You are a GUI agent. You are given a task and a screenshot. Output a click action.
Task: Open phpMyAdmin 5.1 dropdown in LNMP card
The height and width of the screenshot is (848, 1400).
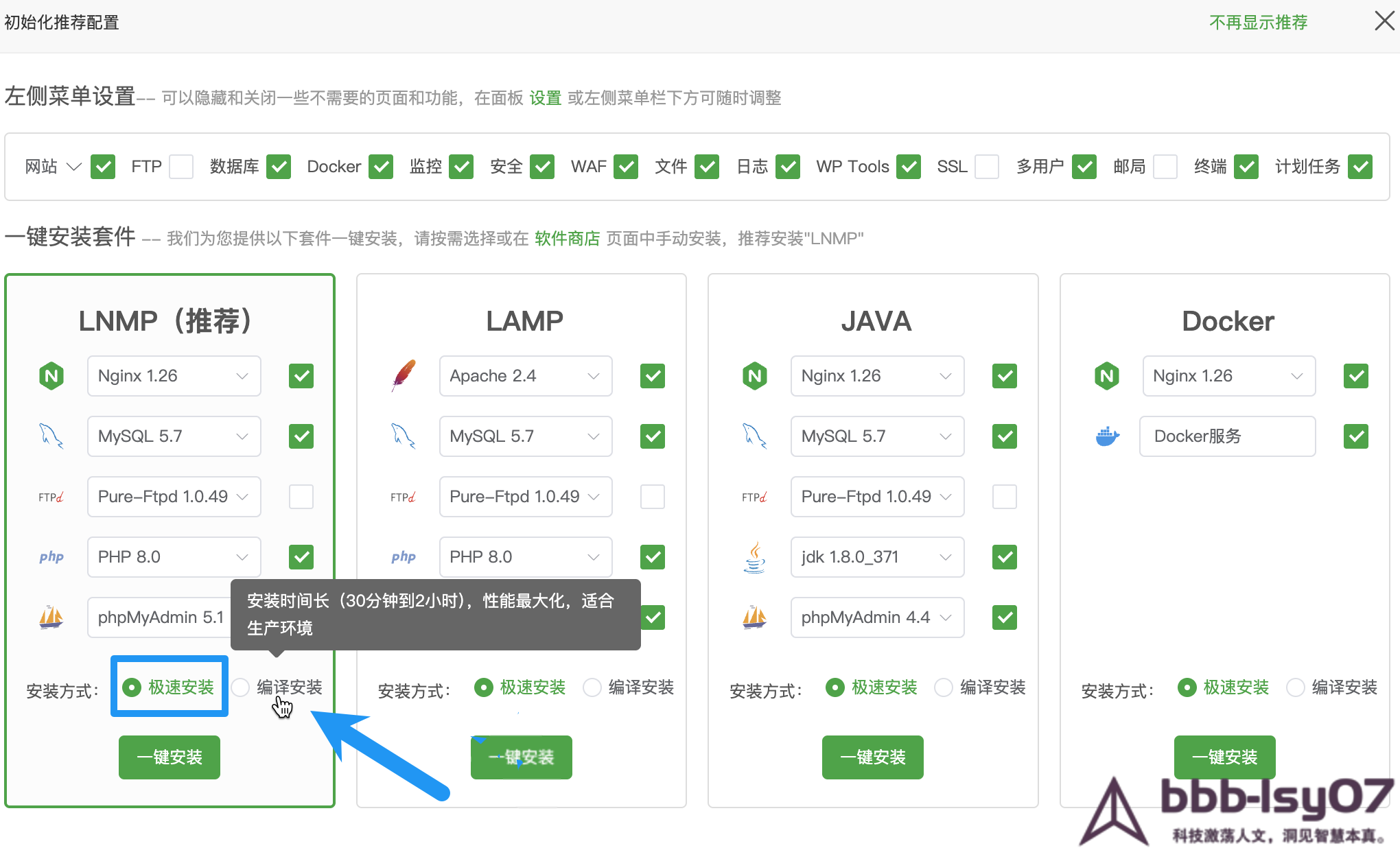[x=159, y=617]
